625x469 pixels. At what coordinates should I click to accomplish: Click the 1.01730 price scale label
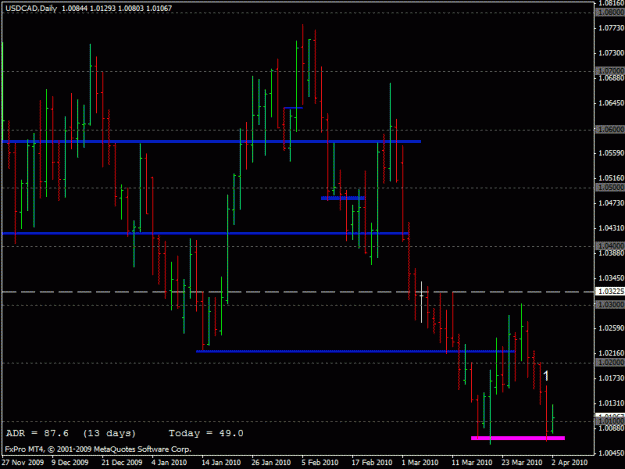pos(611,378)
